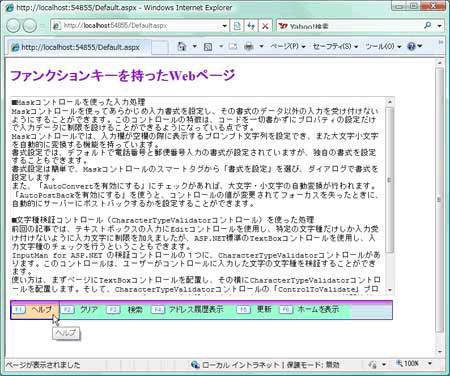Click the text area scroll up arrow
Image resolution: width=450 pixels, height=376 pixels.
390,101
